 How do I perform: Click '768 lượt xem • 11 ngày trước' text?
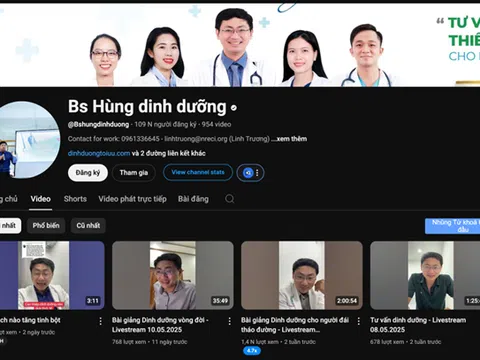(x=150, y=342)
